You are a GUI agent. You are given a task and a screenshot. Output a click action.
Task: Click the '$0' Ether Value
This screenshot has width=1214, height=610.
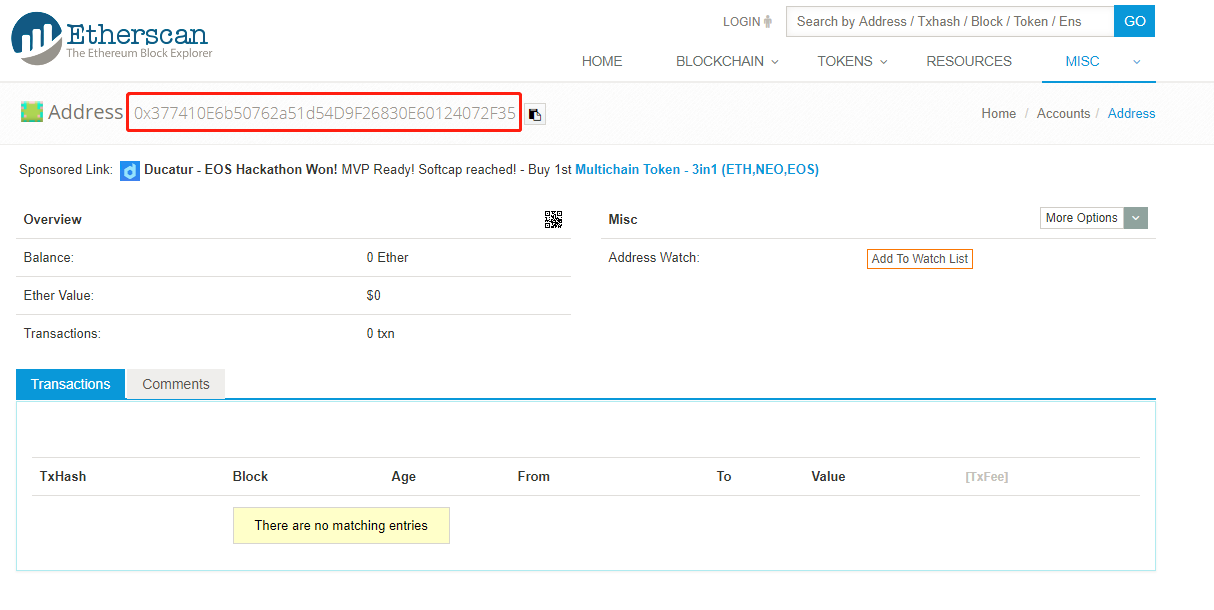coord(374,296)
